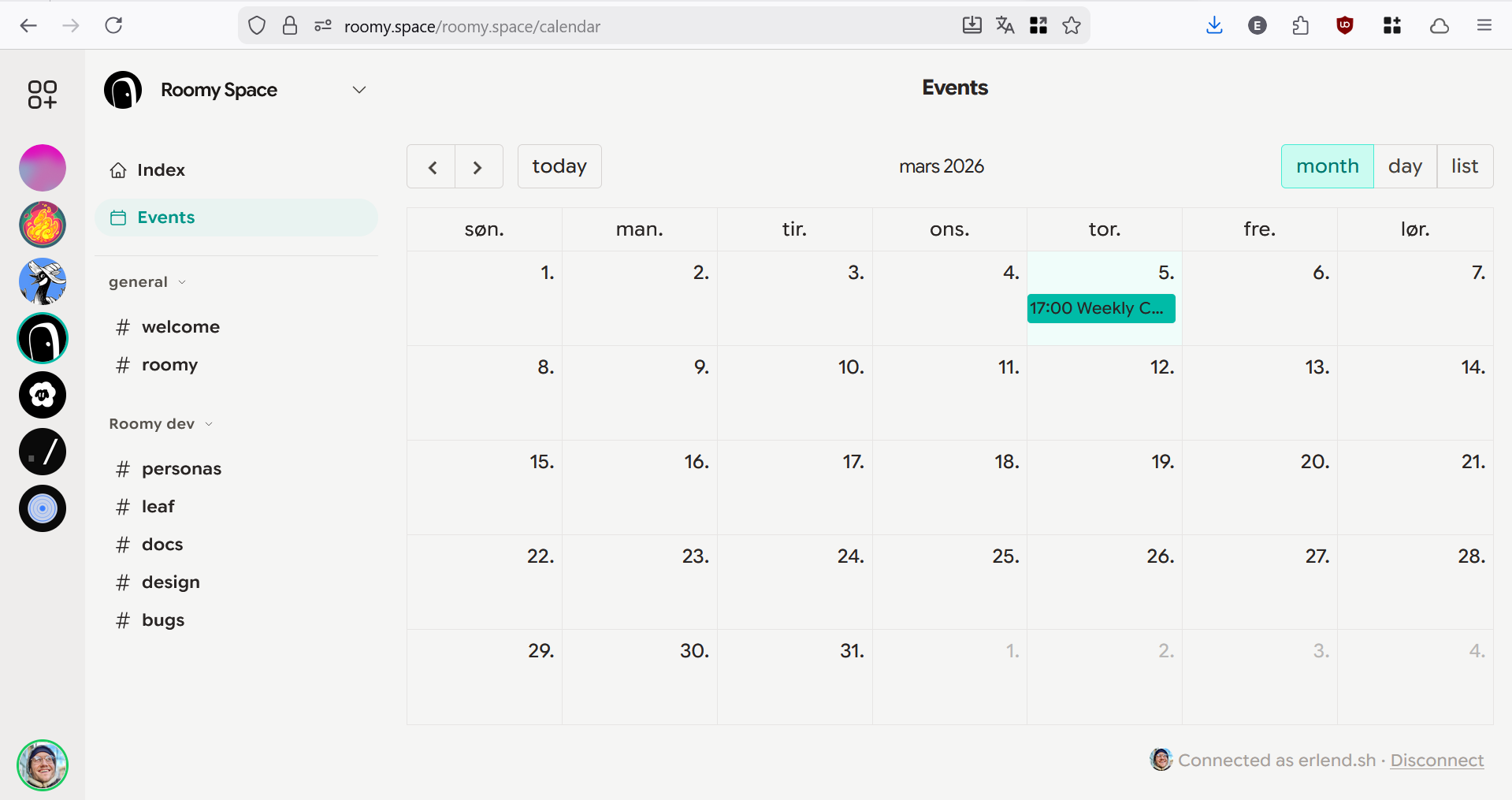Switch calendar to month view

[x=1327, y=166]
